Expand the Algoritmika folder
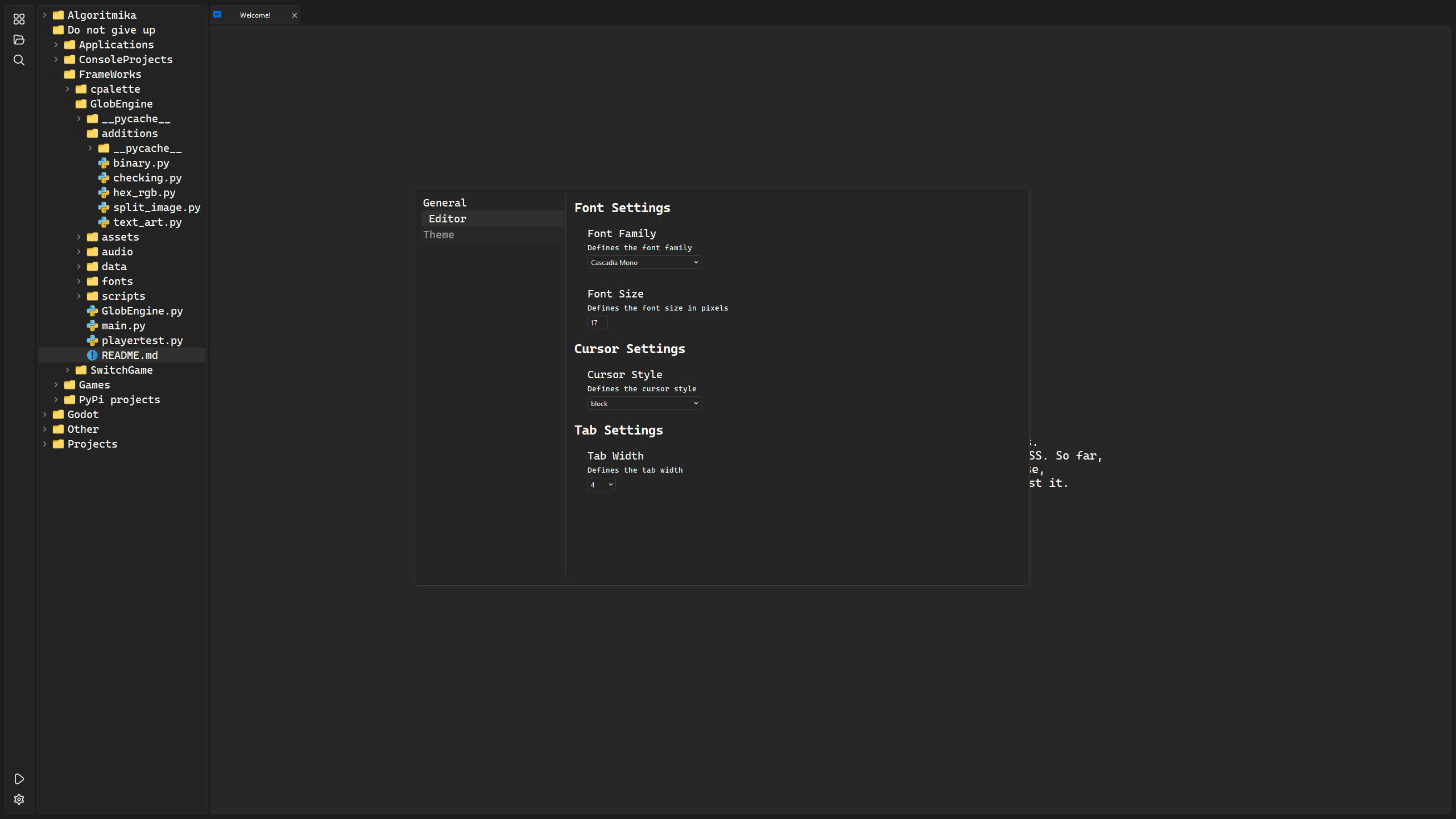Screen dimensions: 1456x819 tap(101, 15)
